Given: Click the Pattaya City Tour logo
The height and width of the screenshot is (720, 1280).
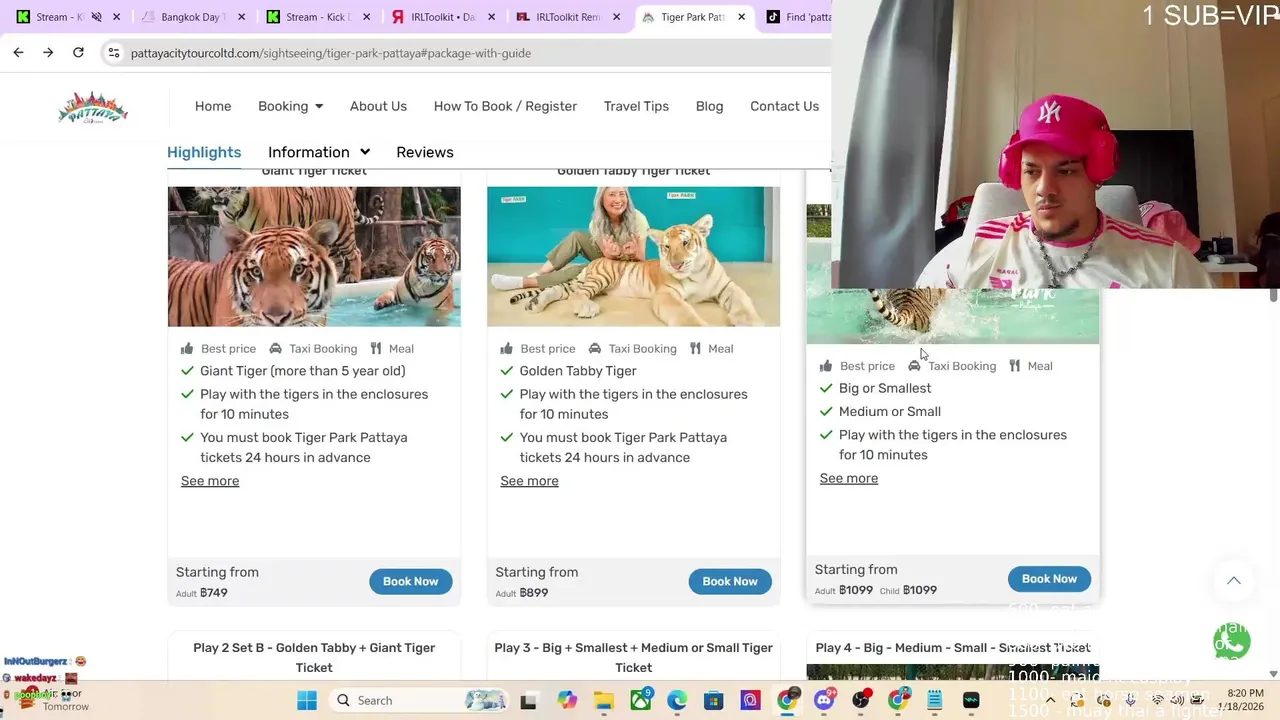Looking at the screenshot, I should 93,107.
